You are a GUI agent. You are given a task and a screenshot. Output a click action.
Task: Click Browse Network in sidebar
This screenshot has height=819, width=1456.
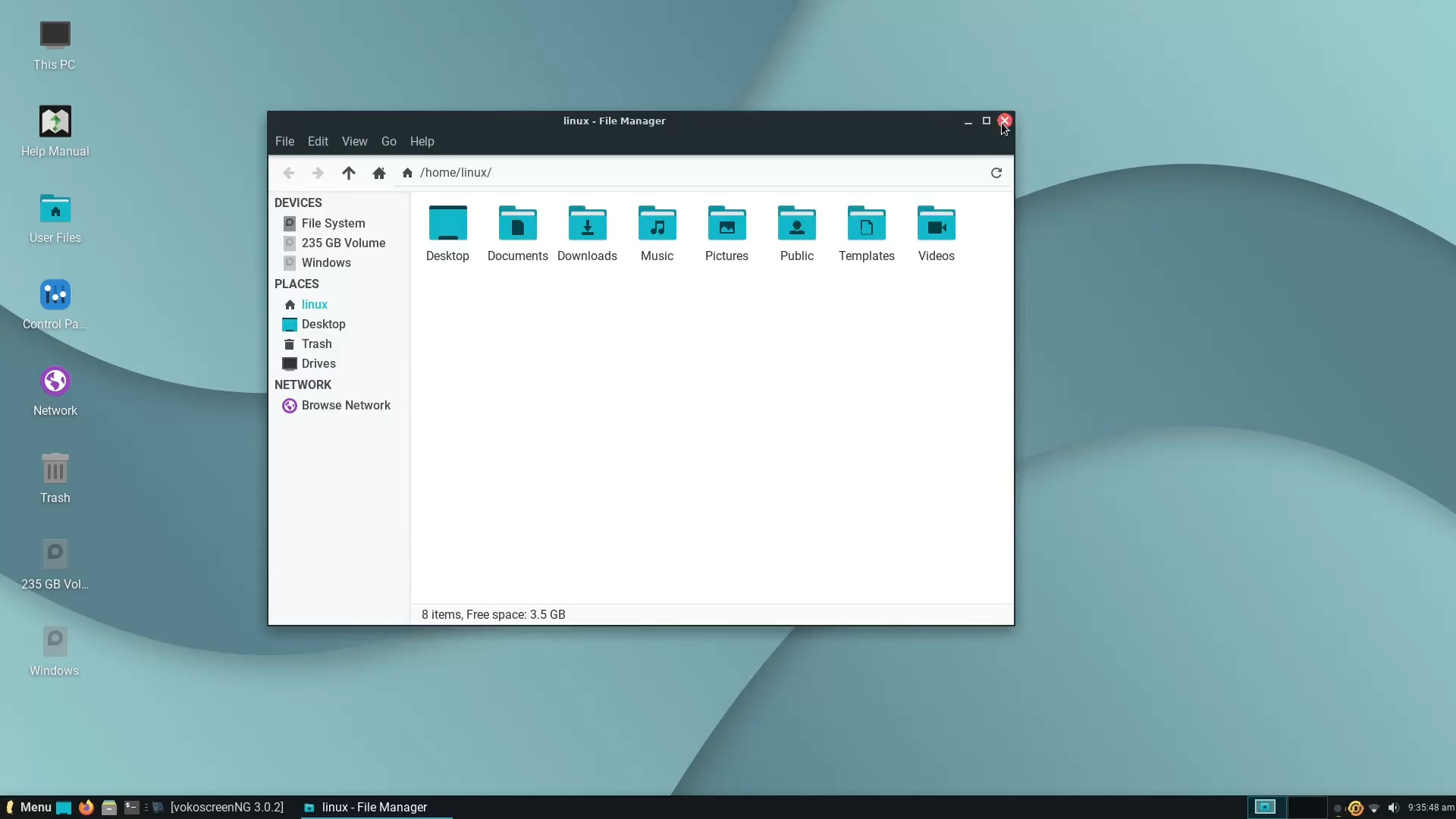click(346, 405)
